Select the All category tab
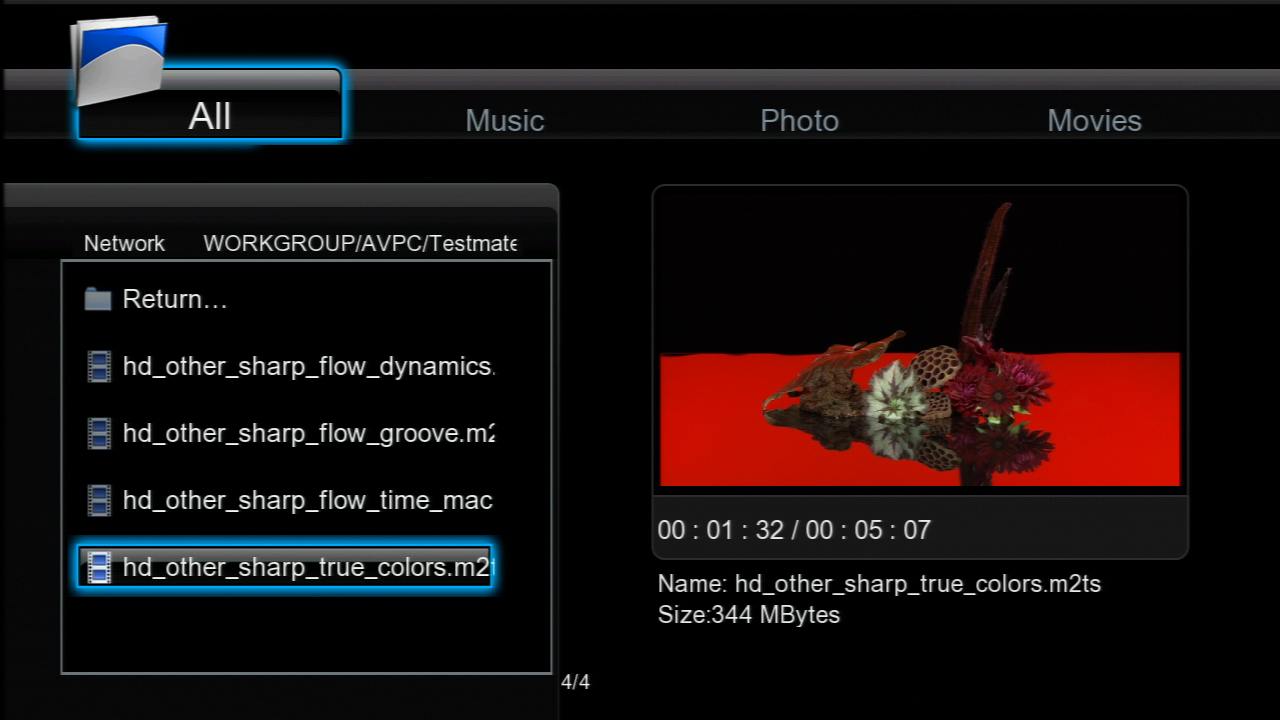The height and width of the screenshot is (720, 1280). pos(210,104)
